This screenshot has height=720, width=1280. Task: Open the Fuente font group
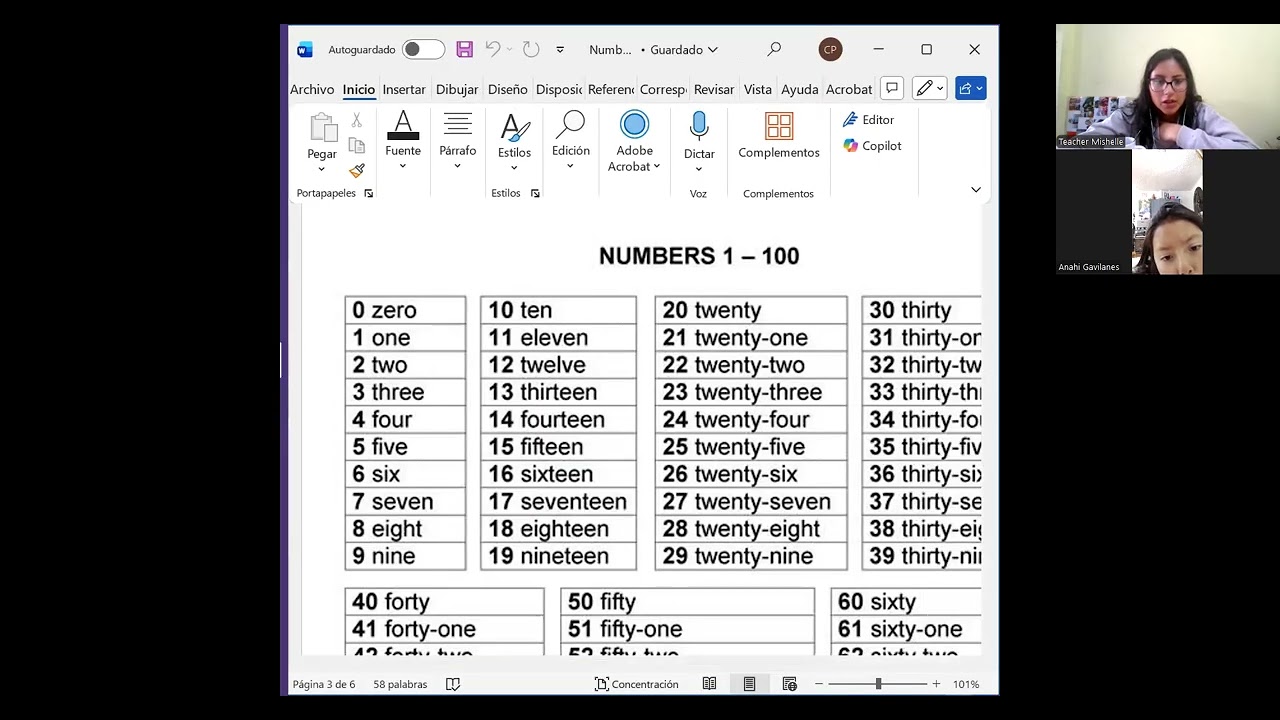point(403,141)
